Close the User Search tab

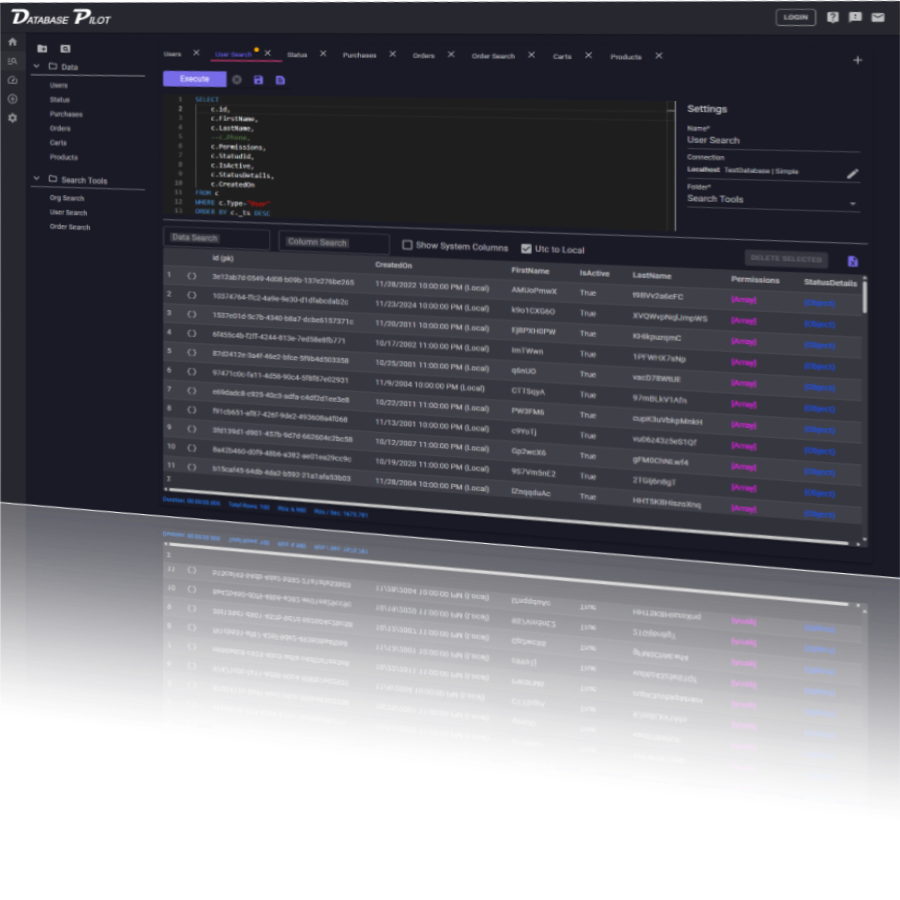point(267,53)
